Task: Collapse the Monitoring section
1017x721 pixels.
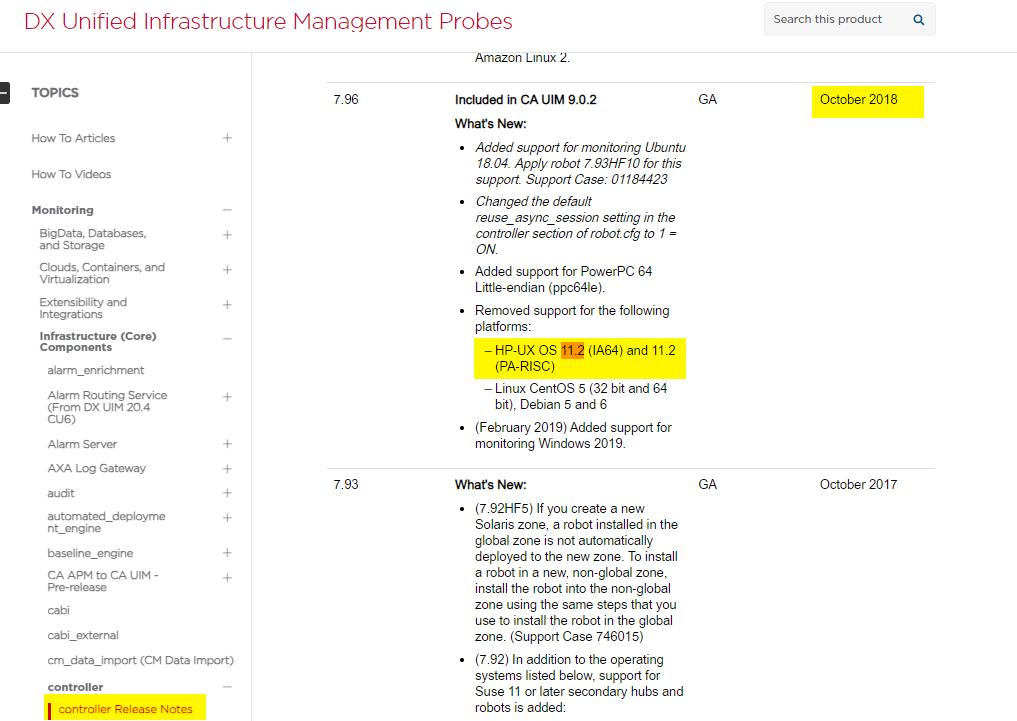Action: tap(227, 210)
